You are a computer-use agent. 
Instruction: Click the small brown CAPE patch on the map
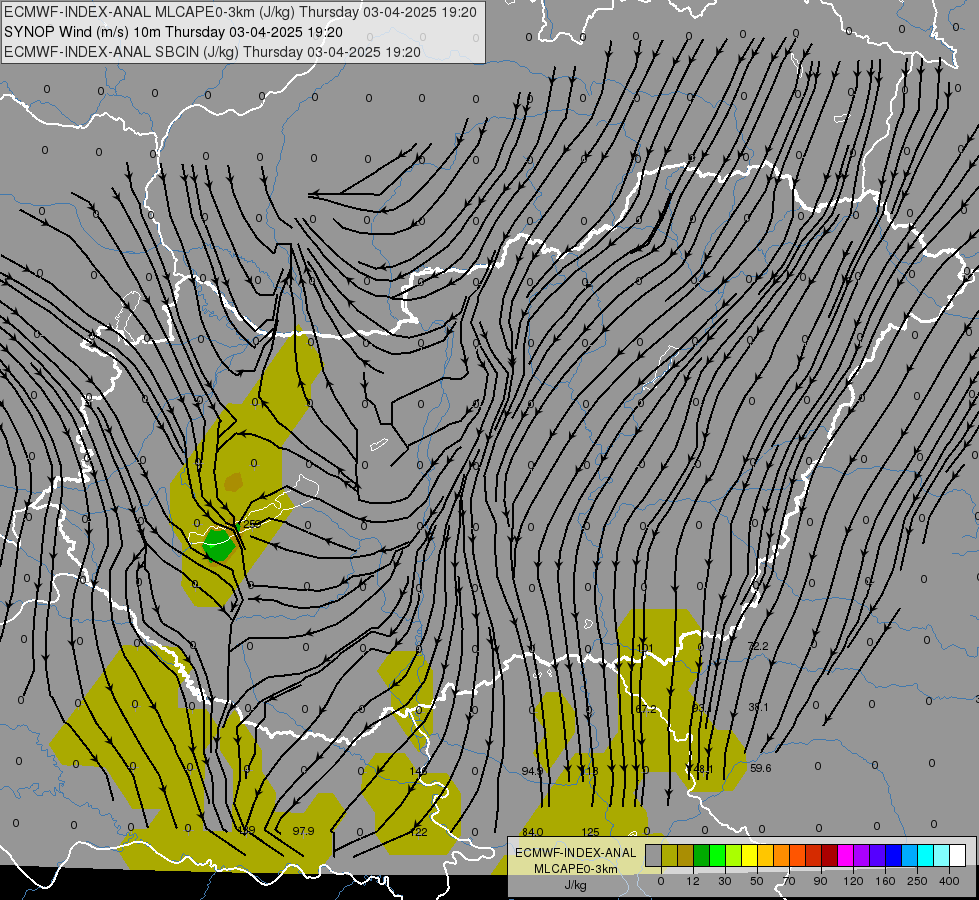point(234,482)
